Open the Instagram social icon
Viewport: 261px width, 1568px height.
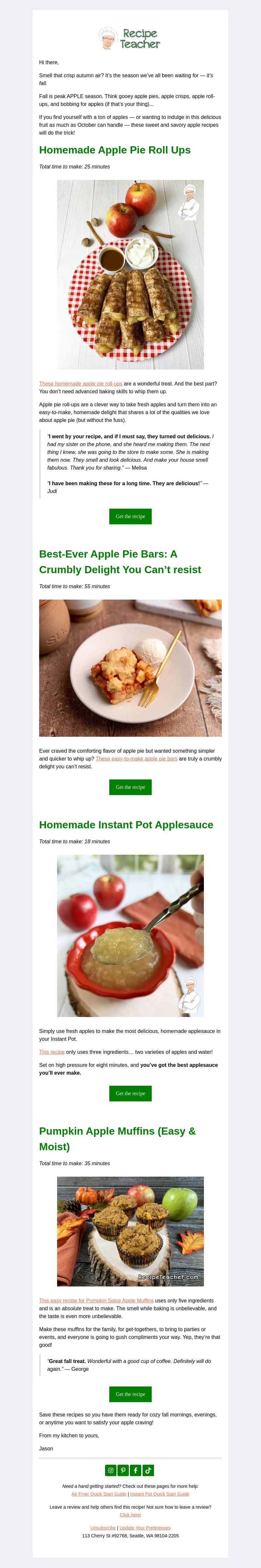click(110, 1471)
